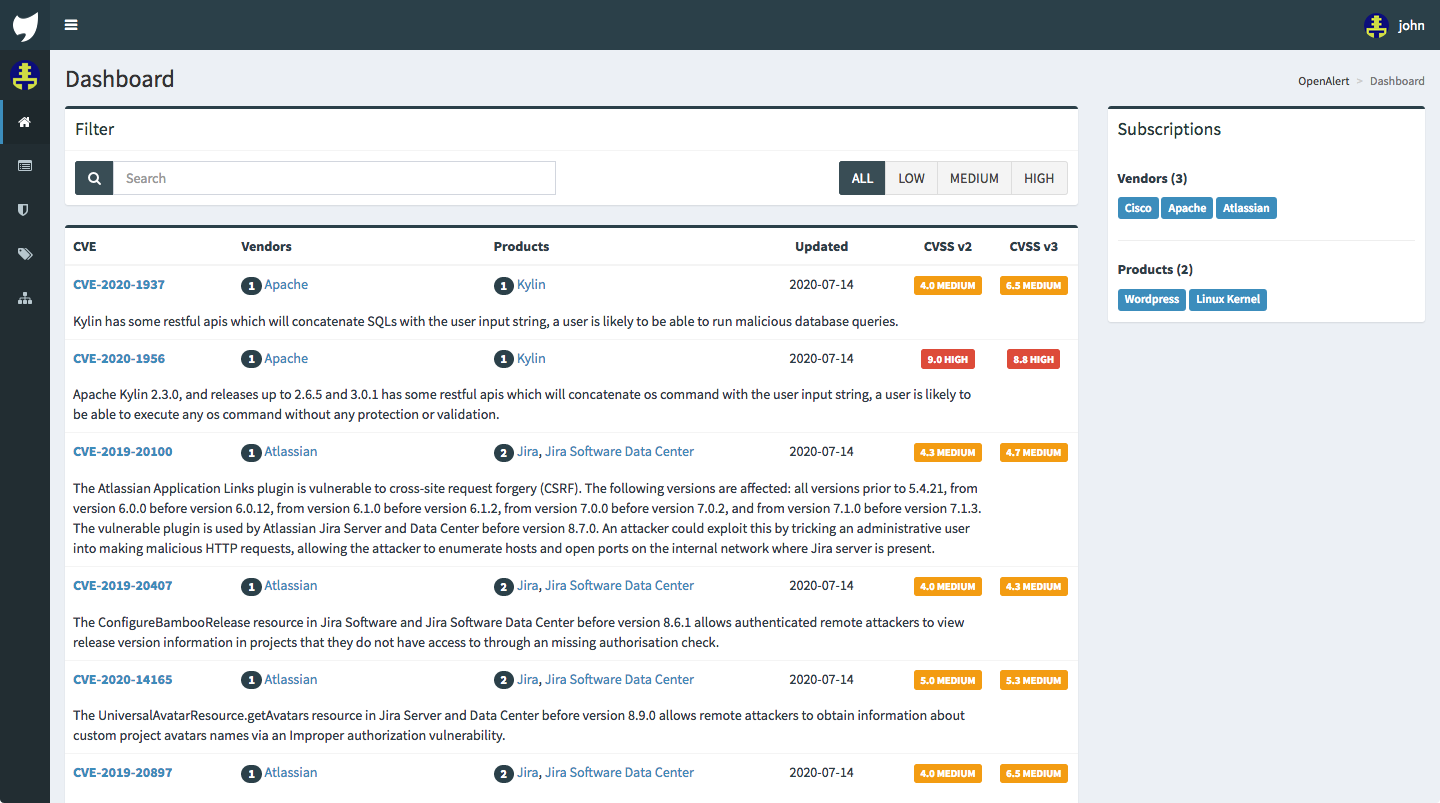Click inside the Search input field

(334, 177)
